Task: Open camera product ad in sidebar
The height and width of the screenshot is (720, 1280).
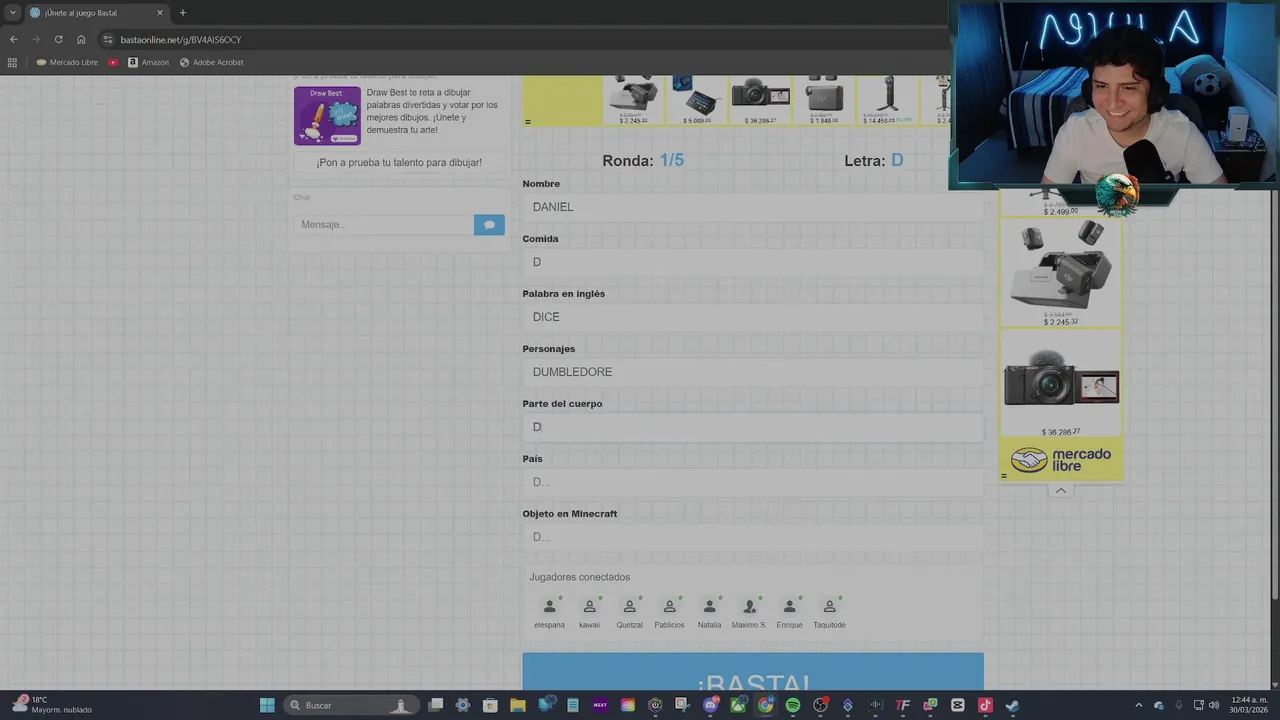Action: [1061, 383]
